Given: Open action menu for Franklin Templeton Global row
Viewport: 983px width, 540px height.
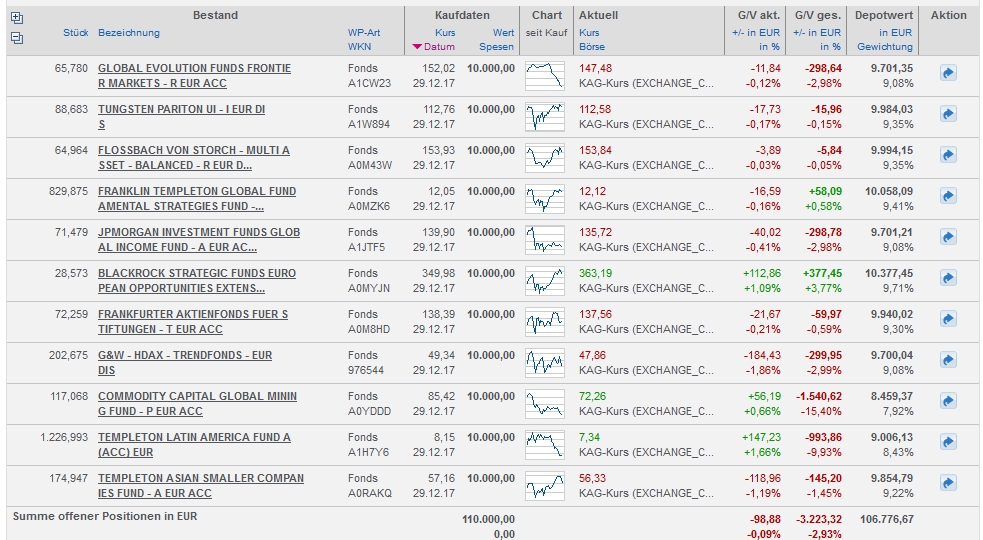Looking at the screenshot, I should tap(948, 196).
